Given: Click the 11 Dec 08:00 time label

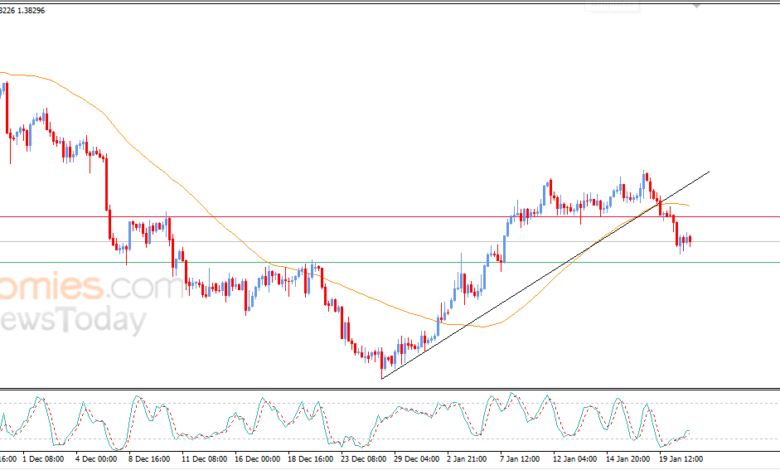Looking at the screenshot, I should (x=203, y=460).
